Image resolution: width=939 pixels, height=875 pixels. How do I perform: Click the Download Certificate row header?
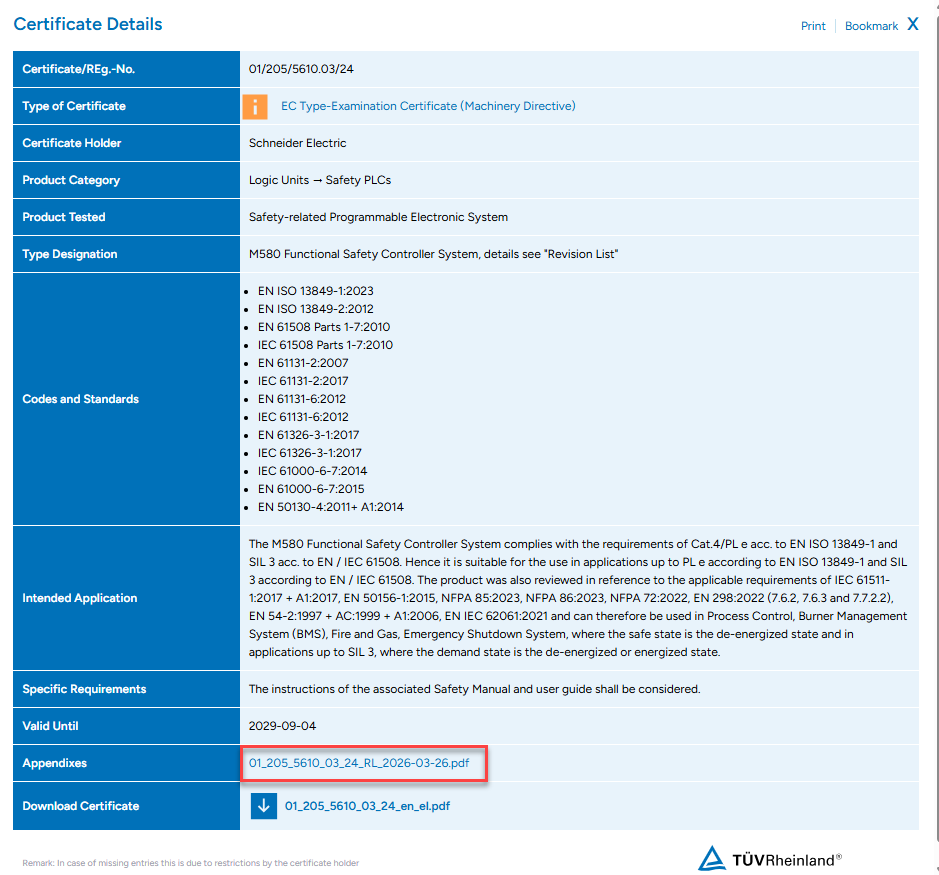[126, 806]
